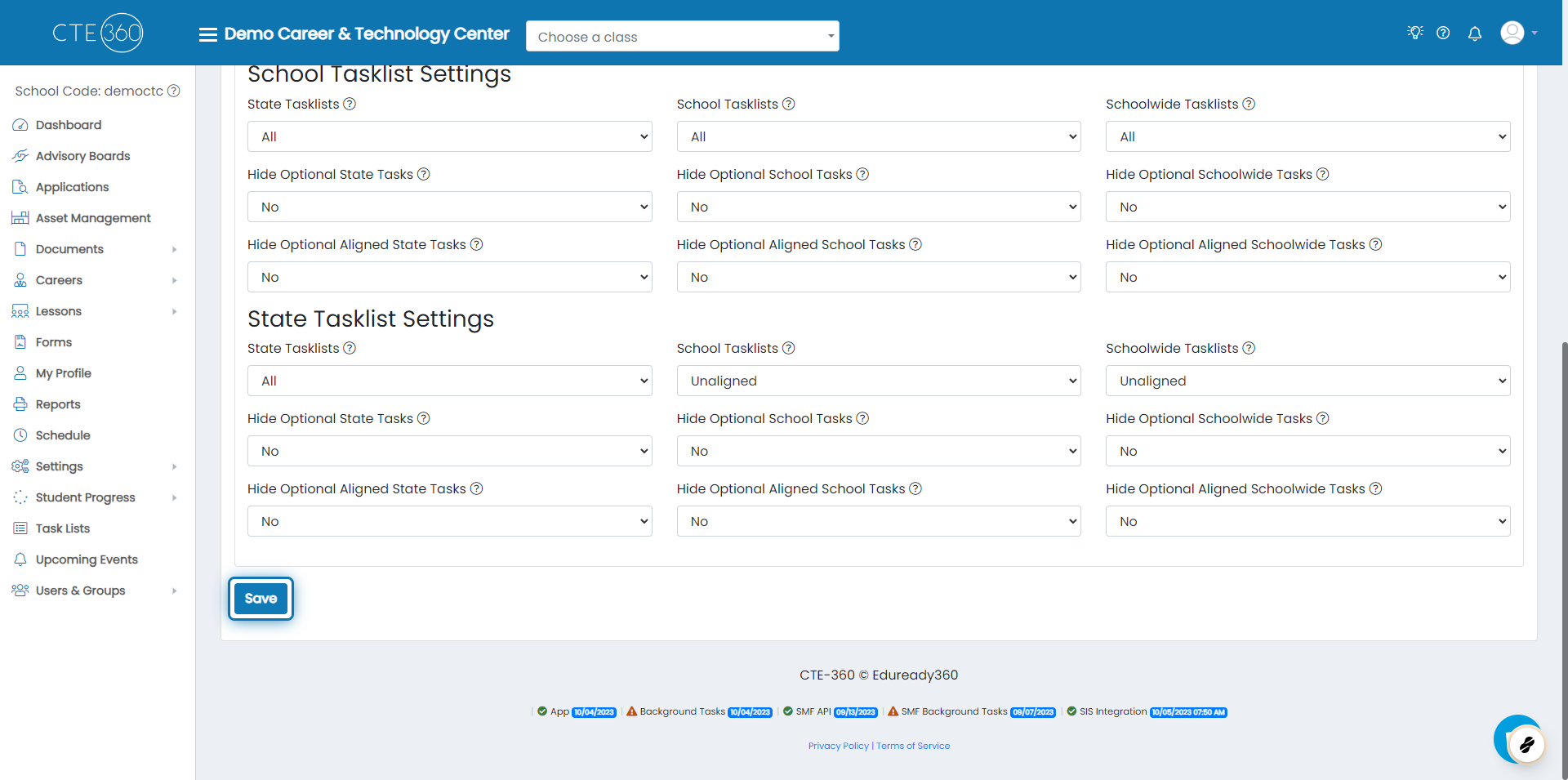
Task: Open School Tasklists dropdown showing Unaligned
Action: point(879,381)
